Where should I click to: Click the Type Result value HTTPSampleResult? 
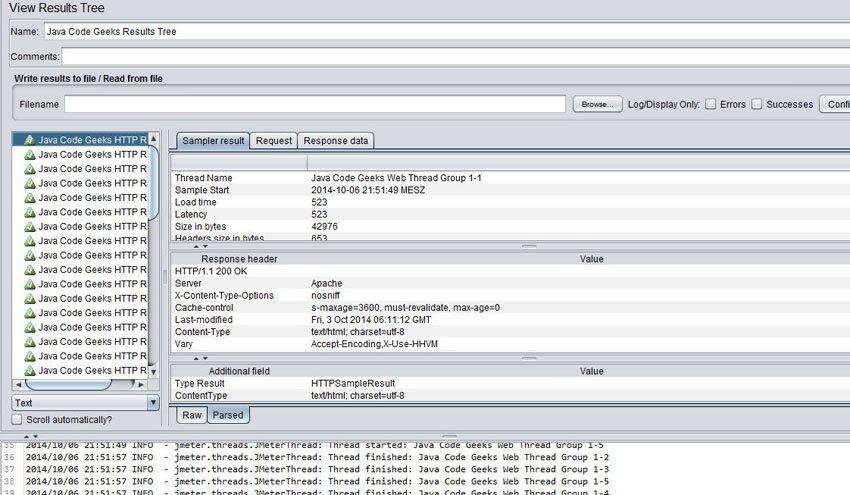pos(353,383)
